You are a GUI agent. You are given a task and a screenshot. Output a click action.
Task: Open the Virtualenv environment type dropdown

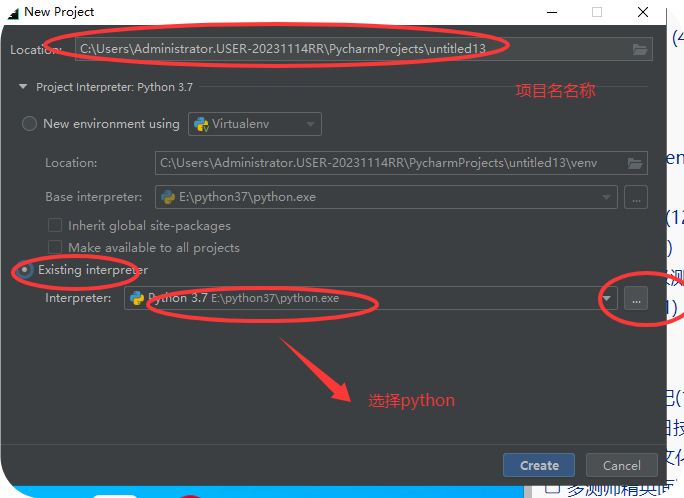click(255, 124)
